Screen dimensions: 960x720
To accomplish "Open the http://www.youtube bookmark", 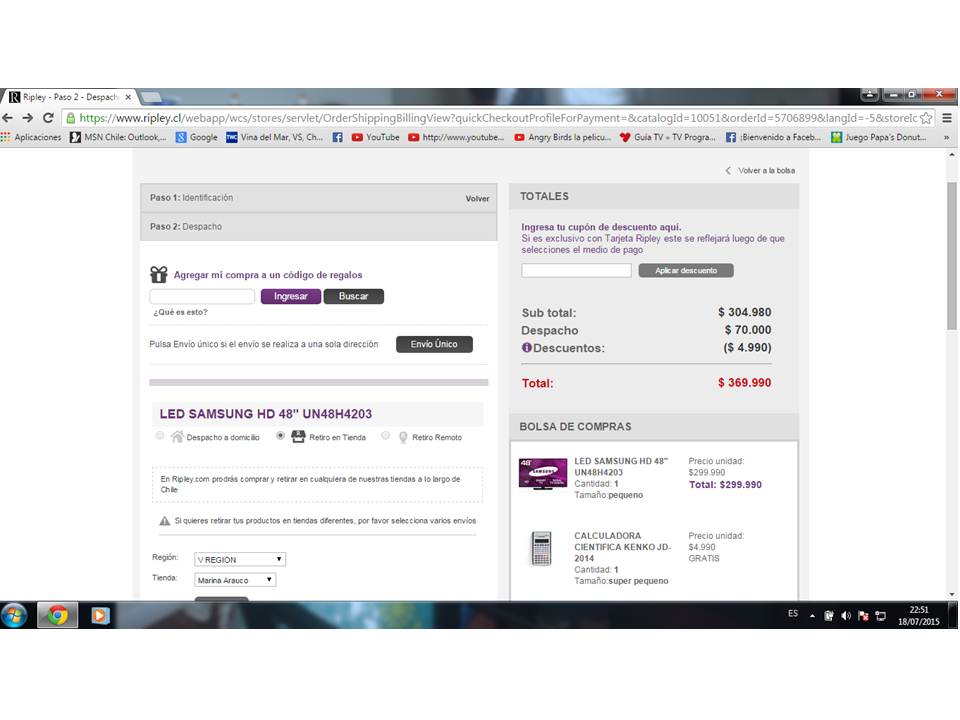I will [x=456, y=137].
